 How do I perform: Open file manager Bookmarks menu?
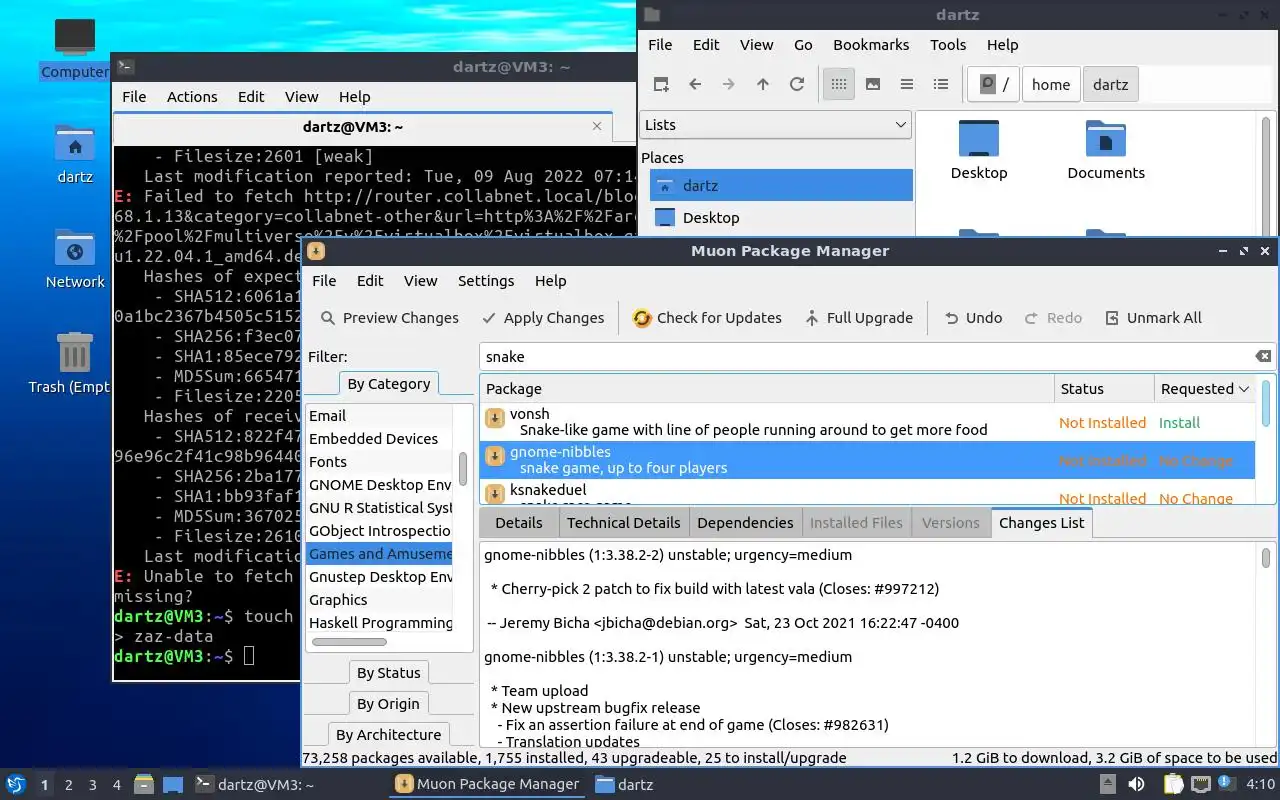coord(871,45)
